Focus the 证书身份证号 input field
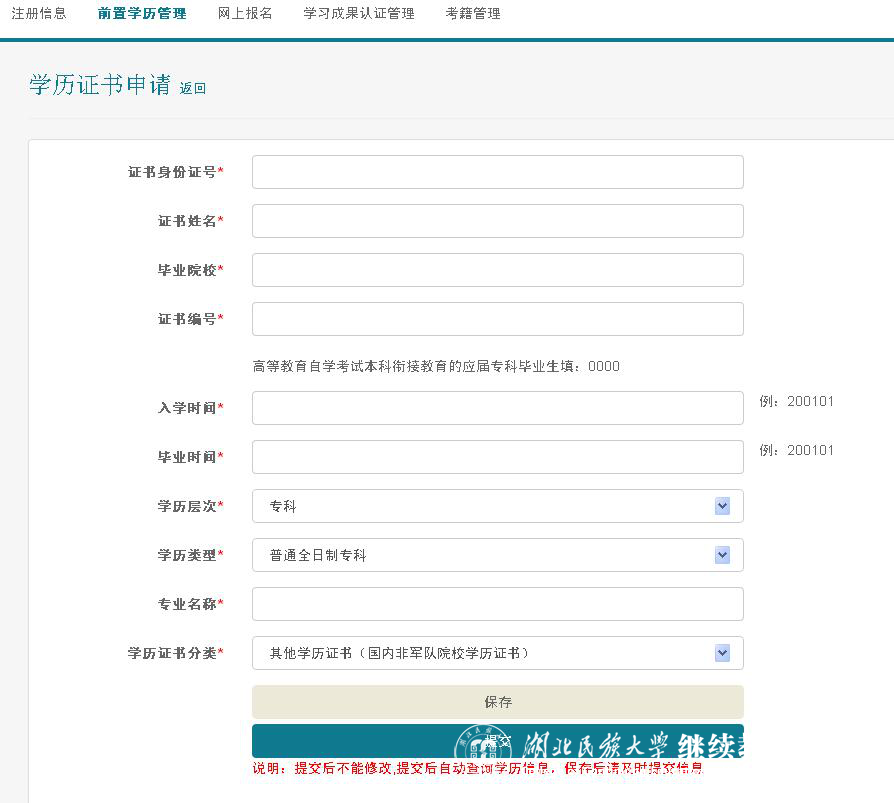 pyautogui.click(x=497, y=172)
